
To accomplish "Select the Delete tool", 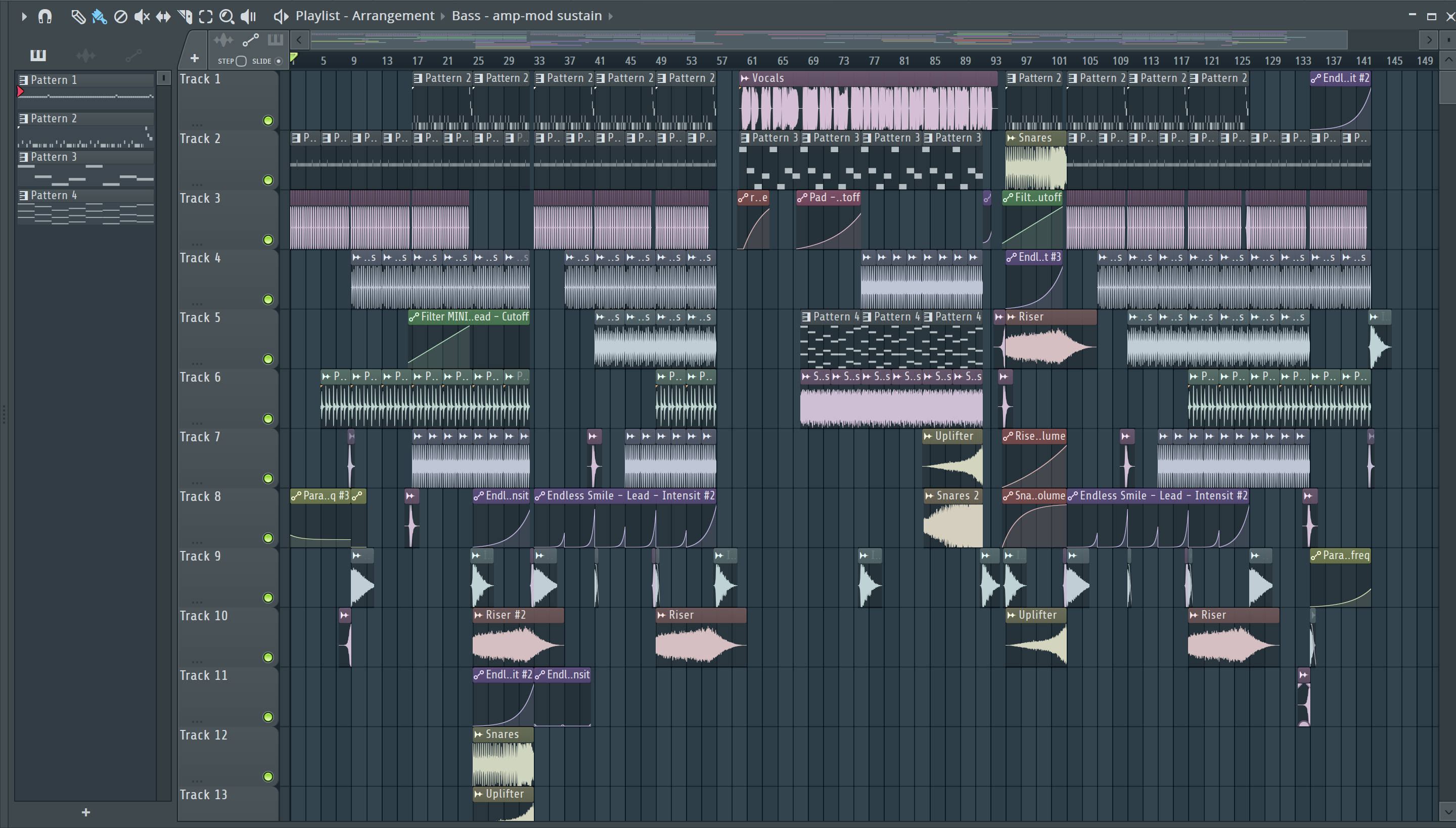I will click(120, 17).
